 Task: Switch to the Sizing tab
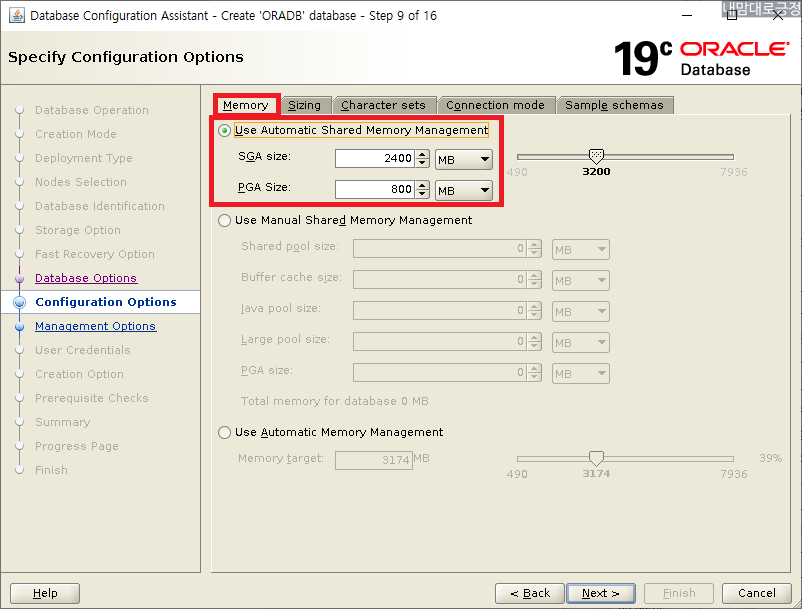[x=304, y=105]
